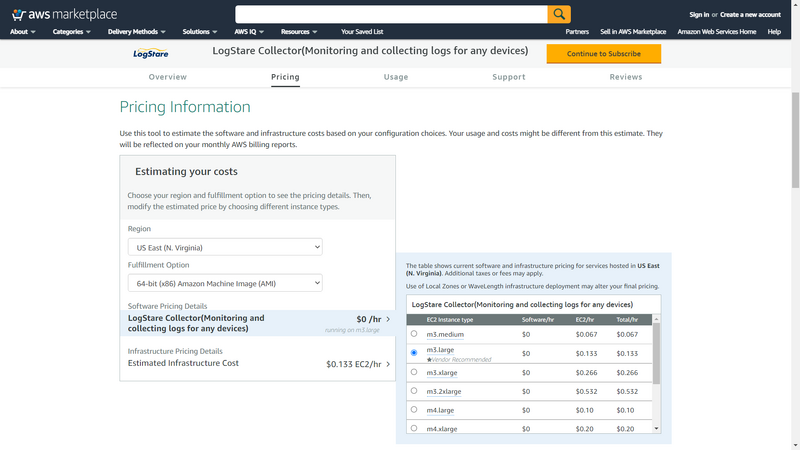The width and height of the screenshot is (800, 450).
Task: Click the Sign in link
Action: (699, 15)
